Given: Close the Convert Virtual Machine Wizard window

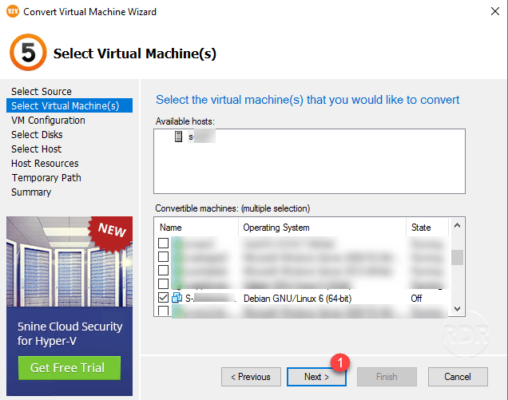Looking at the screenshot, I should coord(495,11).
